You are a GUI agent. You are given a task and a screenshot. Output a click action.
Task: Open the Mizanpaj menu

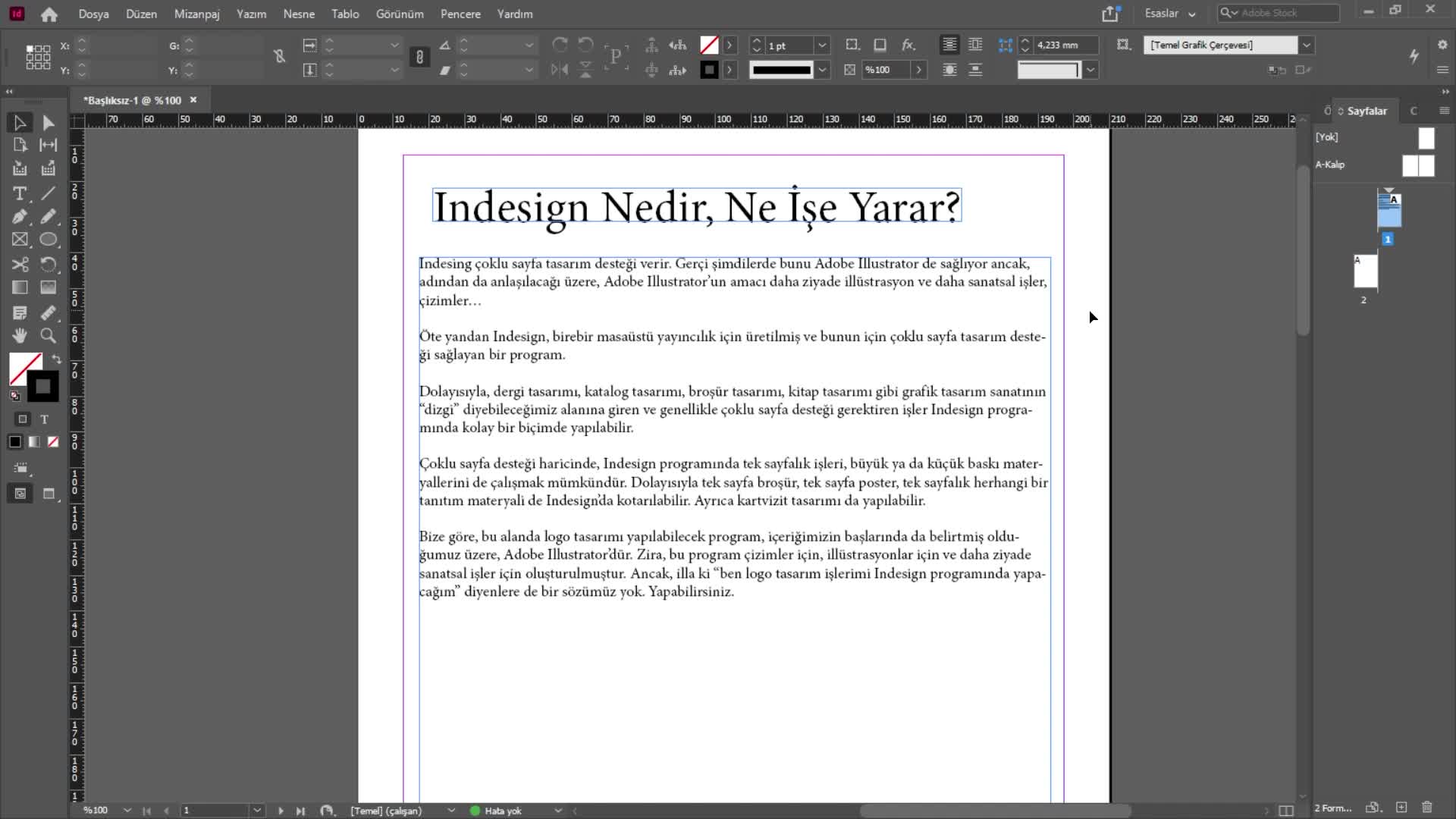click(x=197, y=14)
